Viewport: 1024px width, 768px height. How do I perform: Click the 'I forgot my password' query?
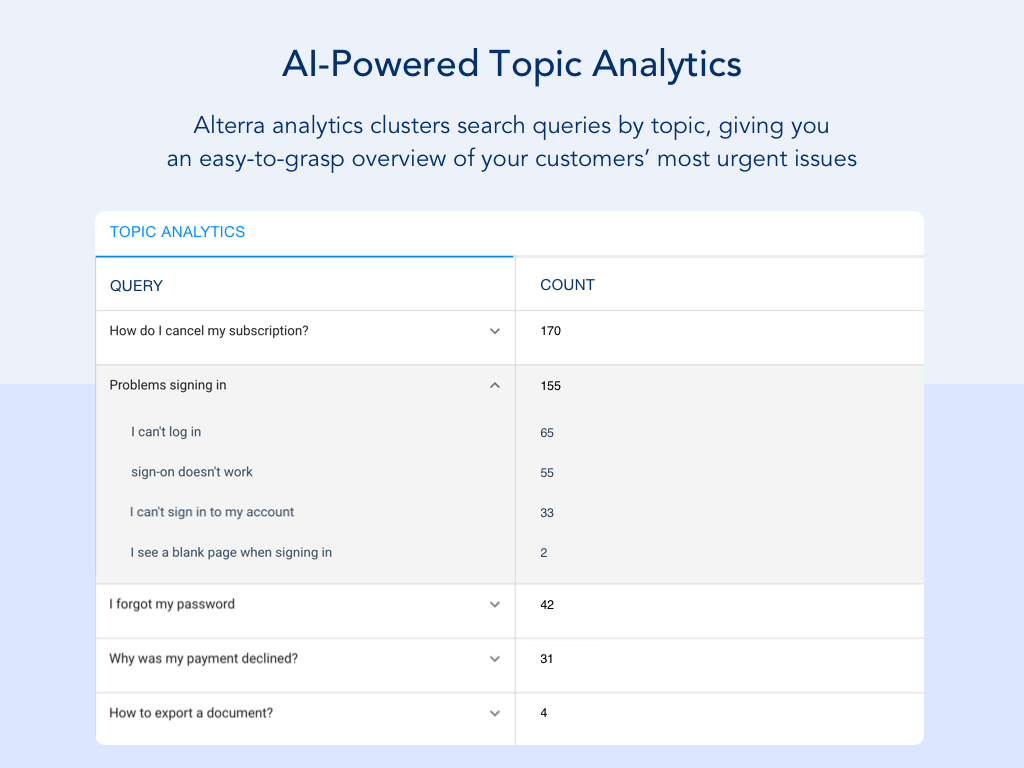pyautogui.click(x=172, y=604)
